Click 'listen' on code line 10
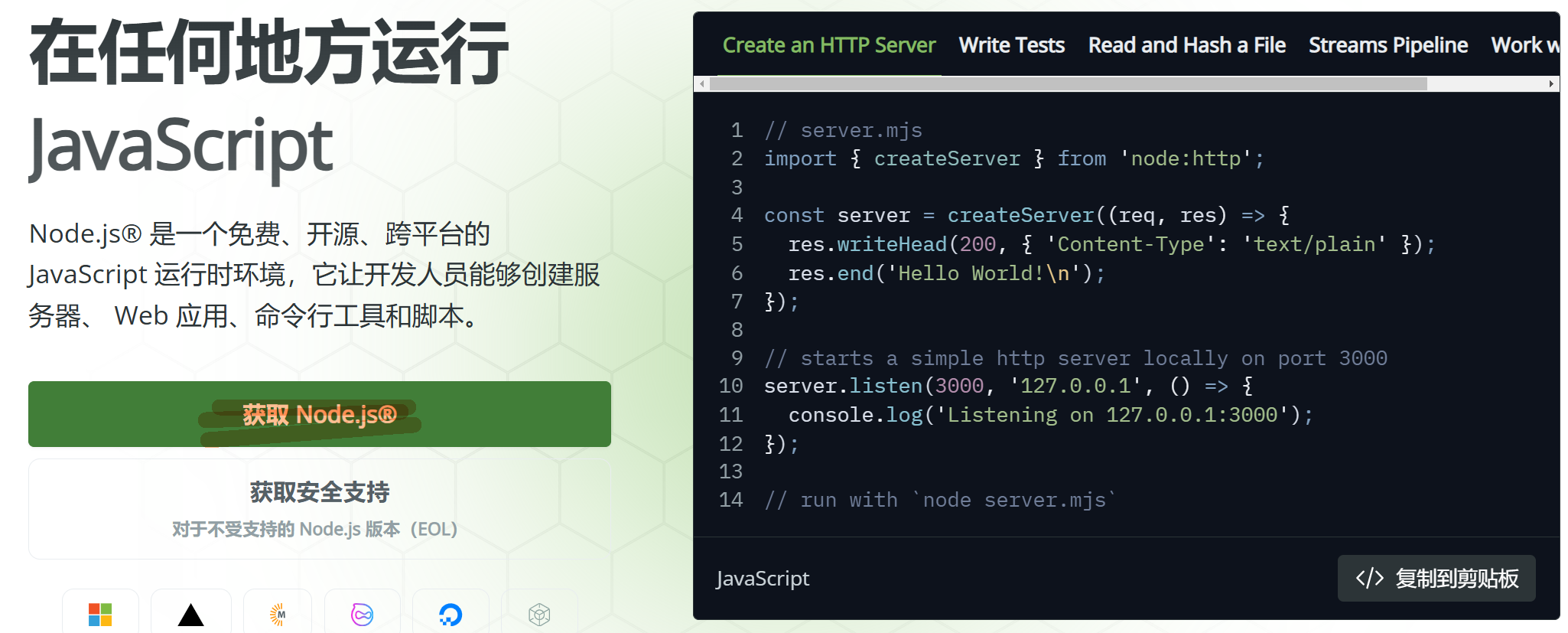Screen dimensions: 1568x633 pos(886,387)
